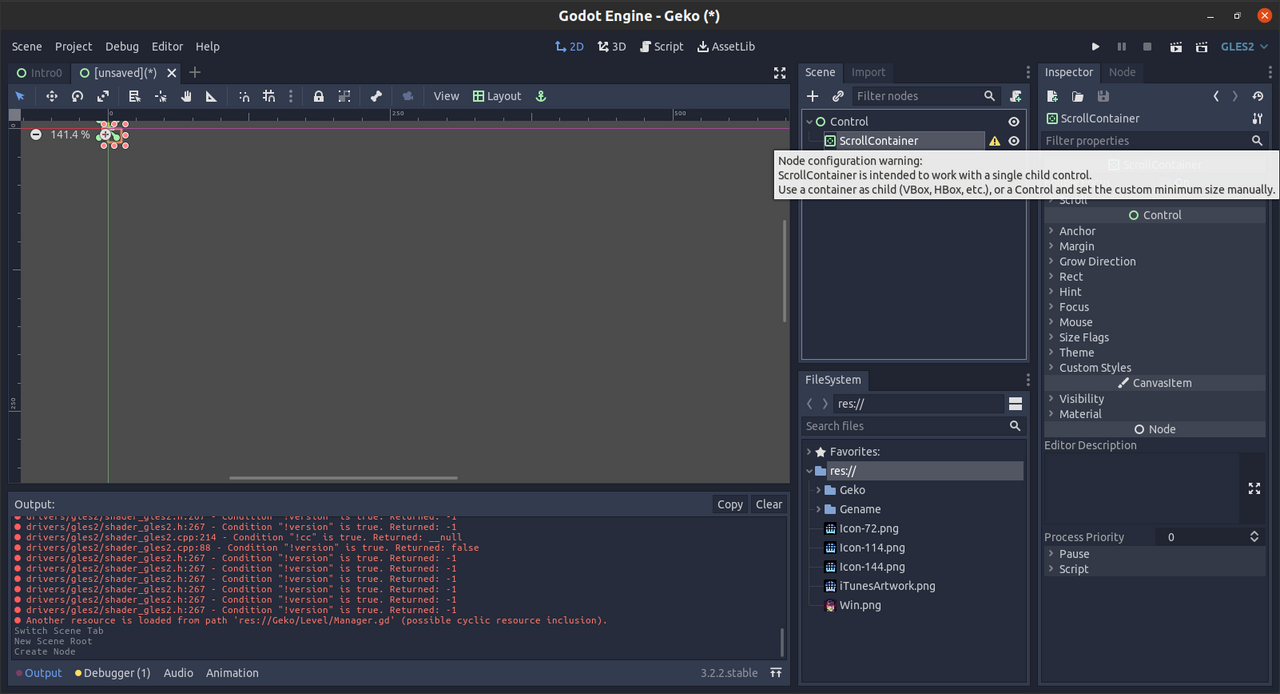Expand the Geko folder in FileSystem
Screen dimensions: 1280x694
[x=818, y=490]
